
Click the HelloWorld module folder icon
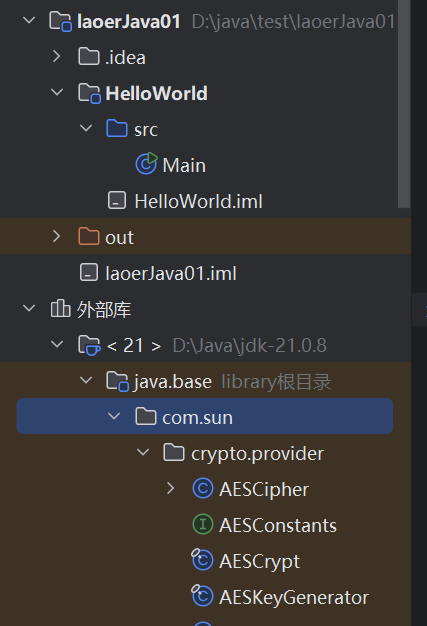[x=89, y=93]
